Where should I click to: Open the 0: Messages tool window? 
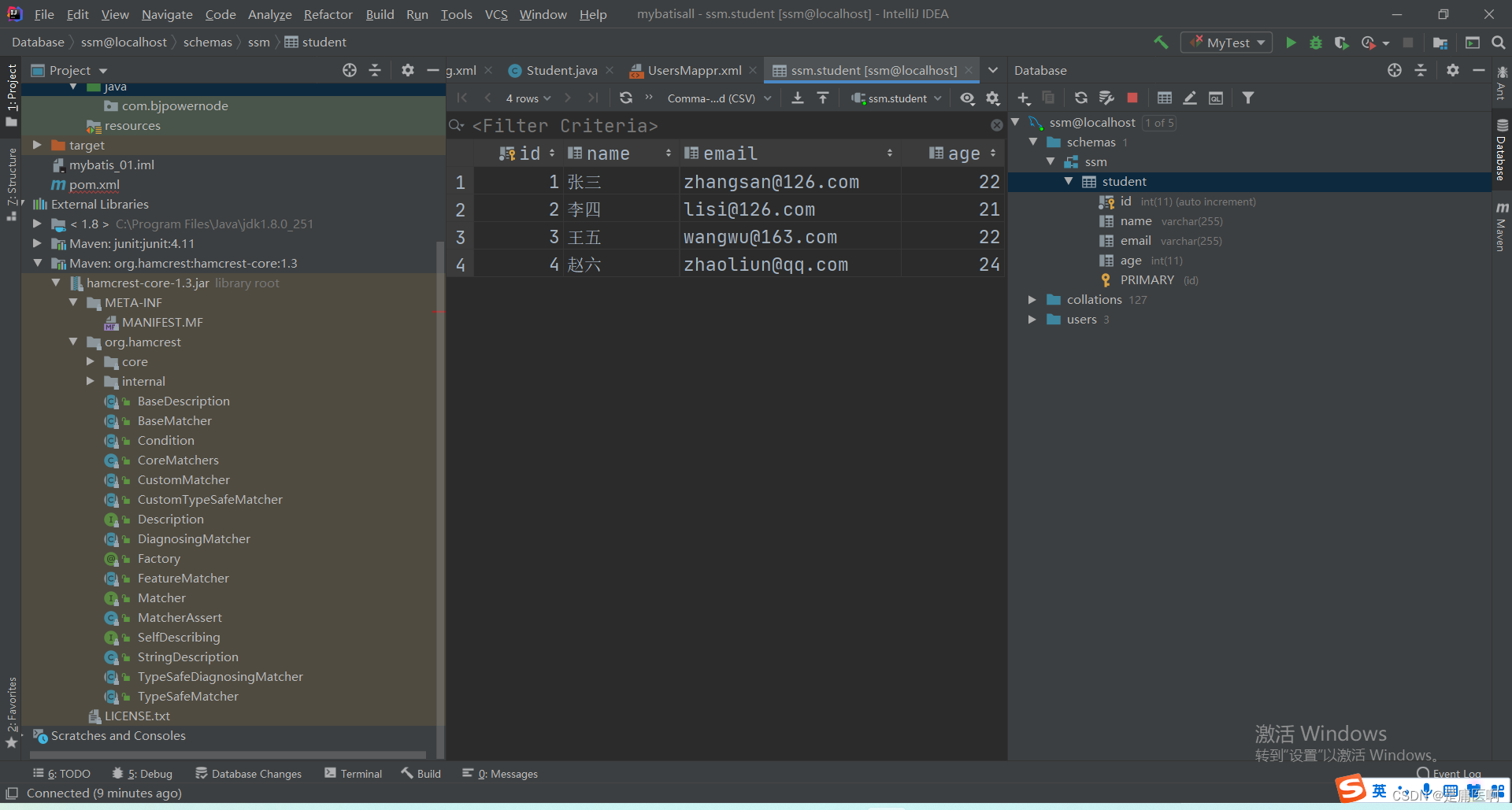click(500, 774)
